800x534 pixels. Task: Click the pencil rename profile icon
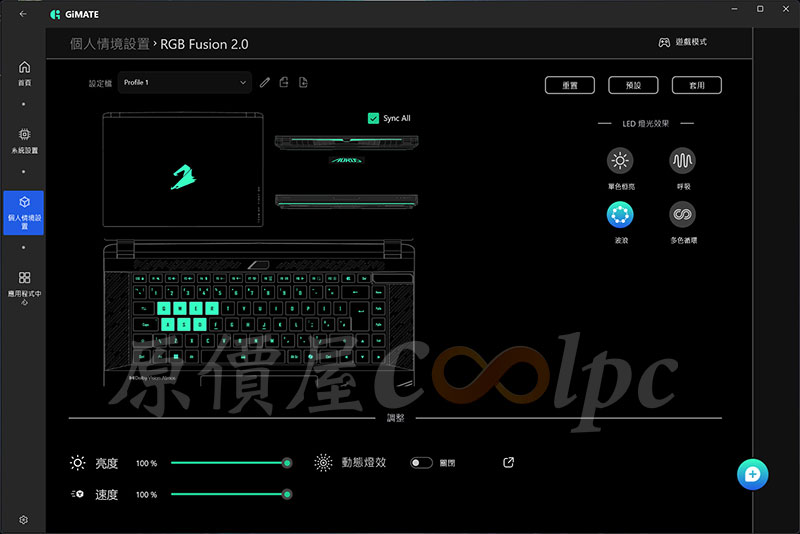click(x=264, y=83)
